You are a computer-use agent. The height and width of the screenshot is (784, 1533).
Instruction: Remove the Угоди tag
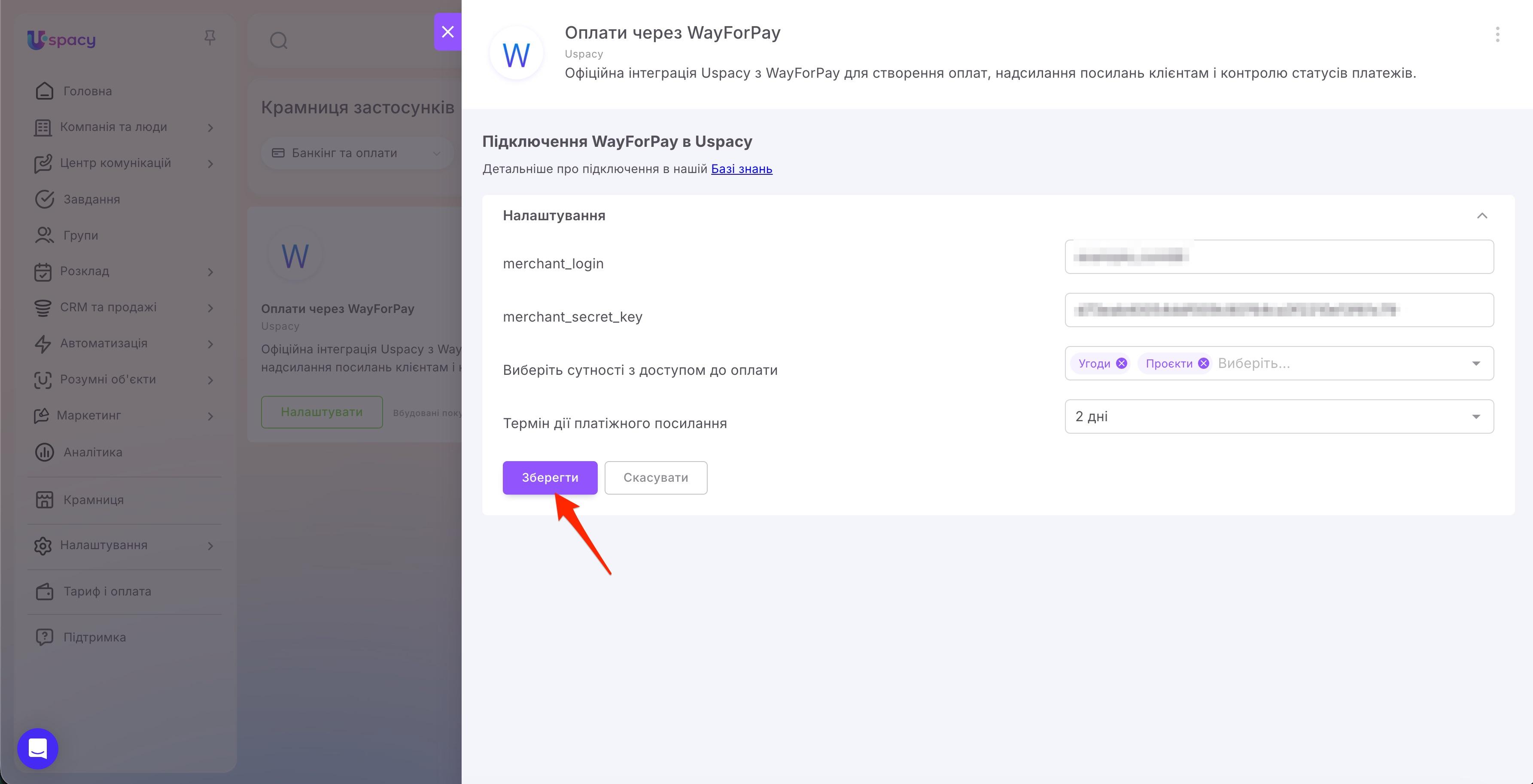tap(1121, 363)
